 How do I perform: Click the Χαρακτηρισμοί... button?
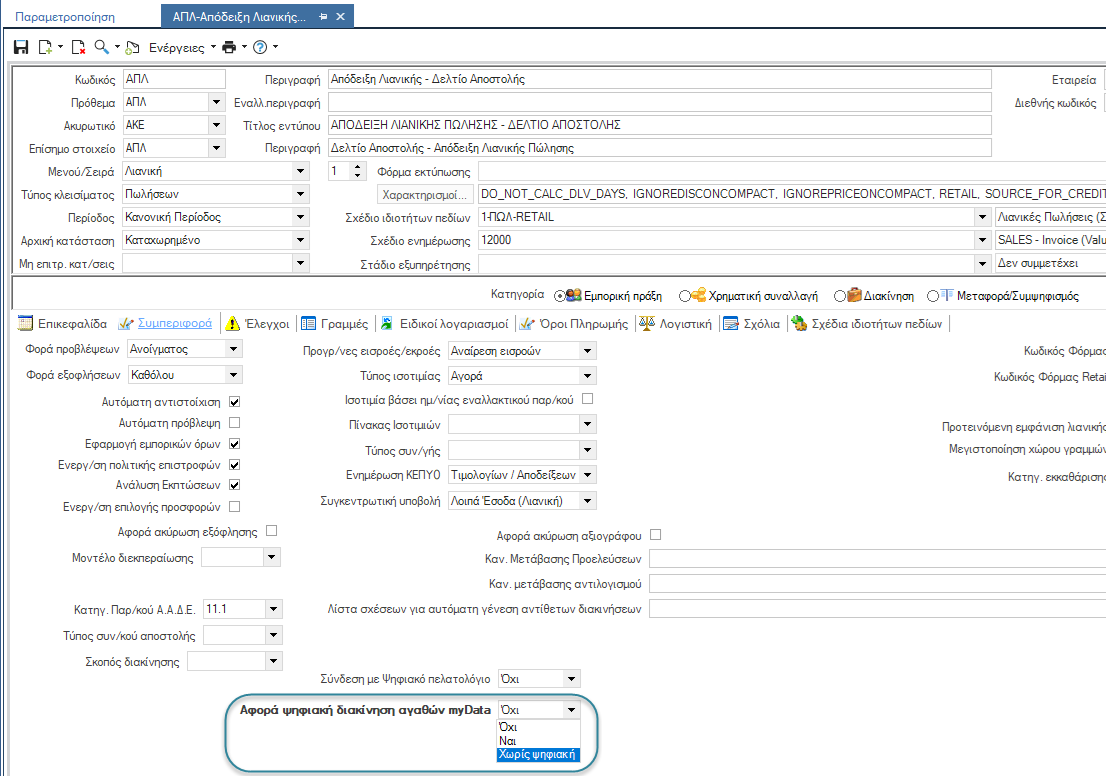coord(425,194)
